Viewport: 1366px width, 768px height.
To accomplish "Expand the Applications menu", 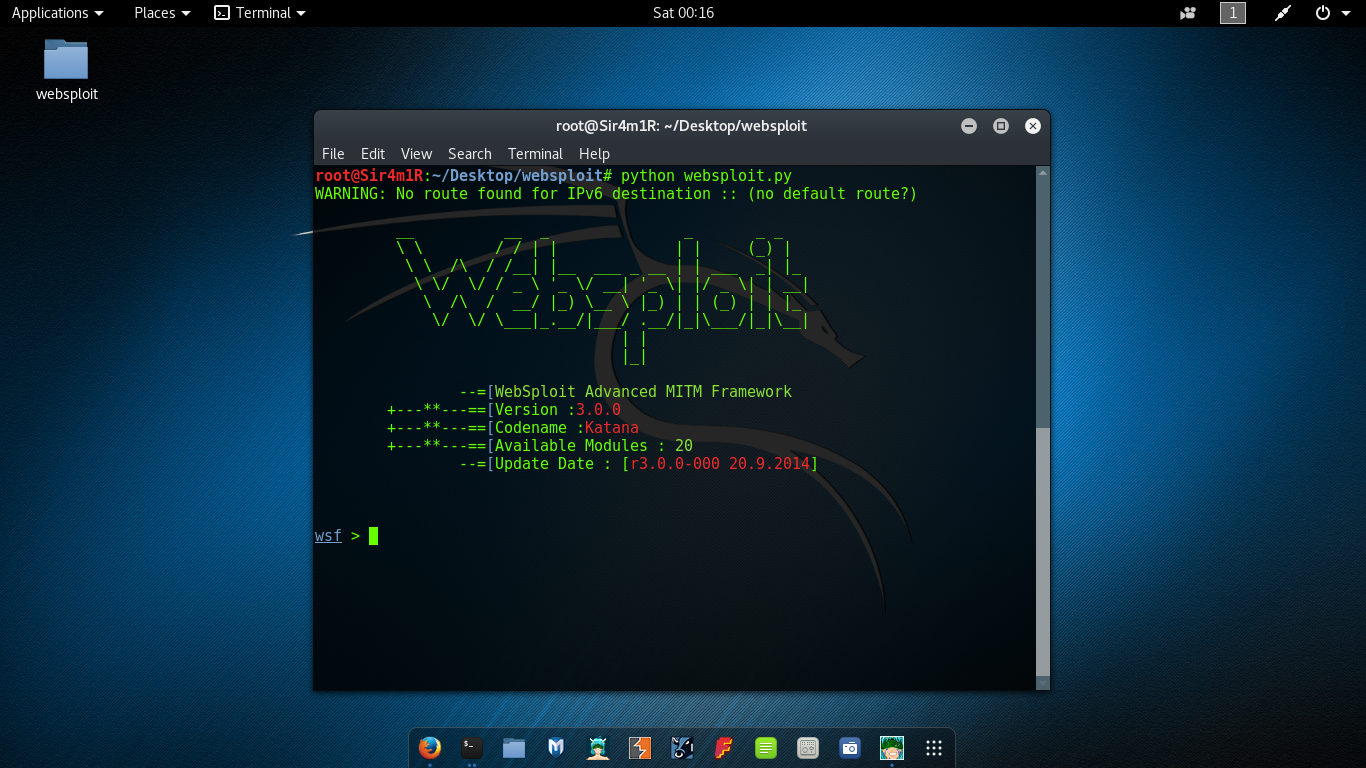I will coord(57,13).
